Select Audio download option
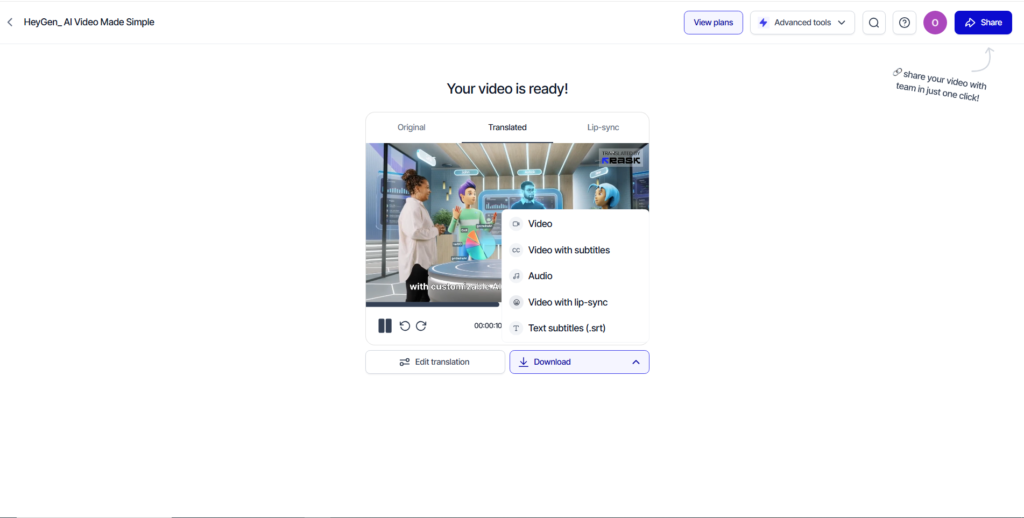Image resolution: width=1024 pixels, height=518 pixels. point(575,276)
